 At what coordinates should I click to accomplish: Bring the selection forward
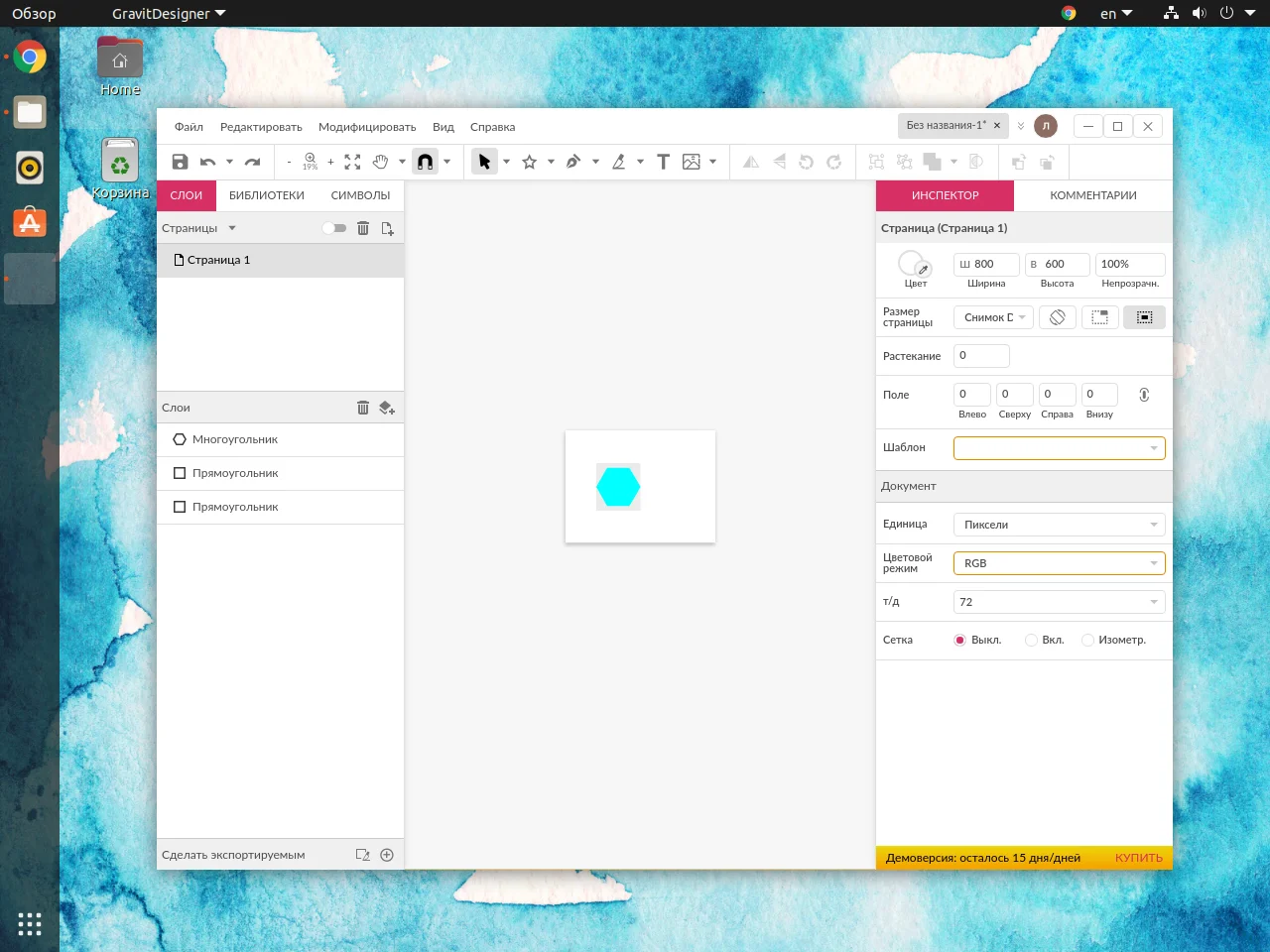(1018, 162)
